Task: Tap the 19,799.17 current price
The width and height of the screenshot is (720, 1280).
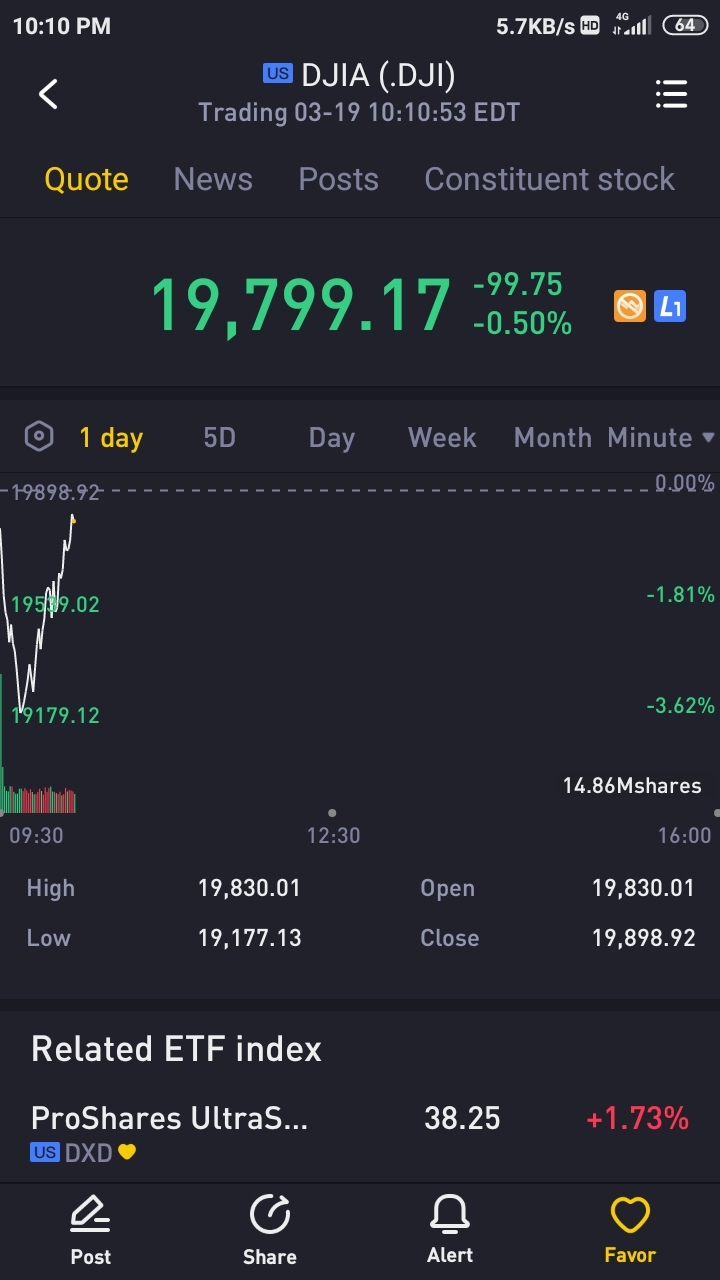Action: point(300,305)
